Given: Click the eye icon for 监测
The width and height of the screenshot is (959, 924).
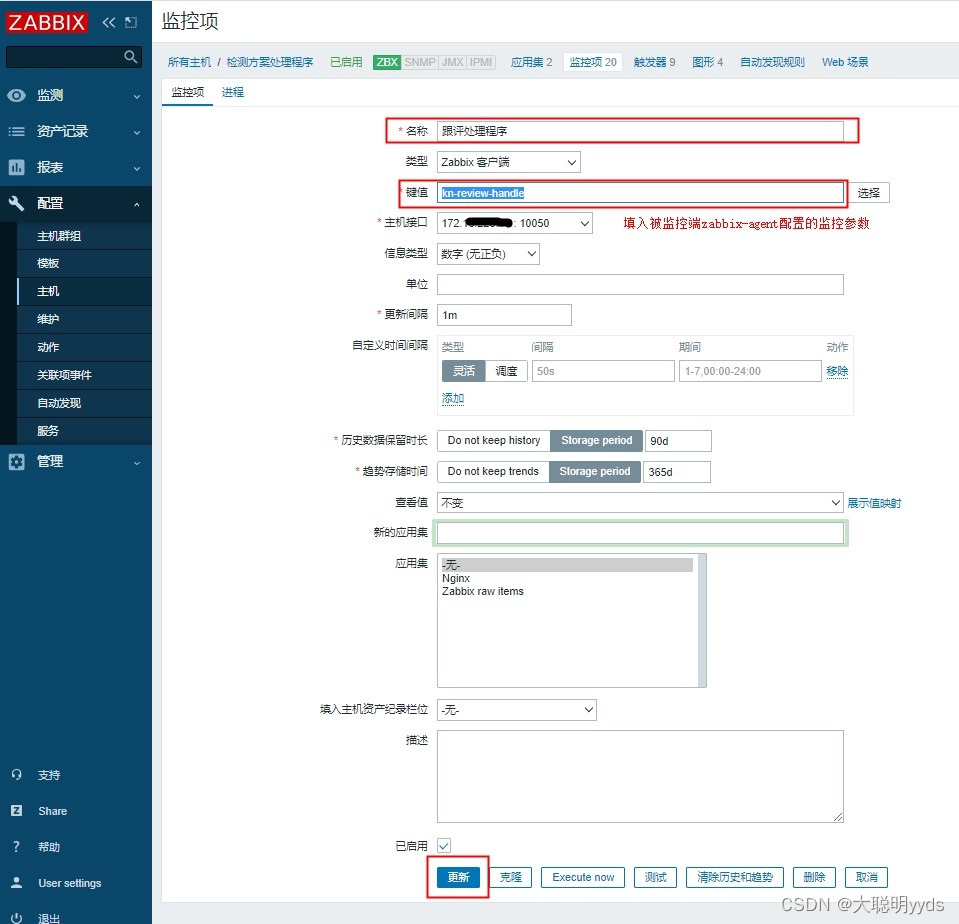Looking at the screenshot, I should click(x=17, y=95).
